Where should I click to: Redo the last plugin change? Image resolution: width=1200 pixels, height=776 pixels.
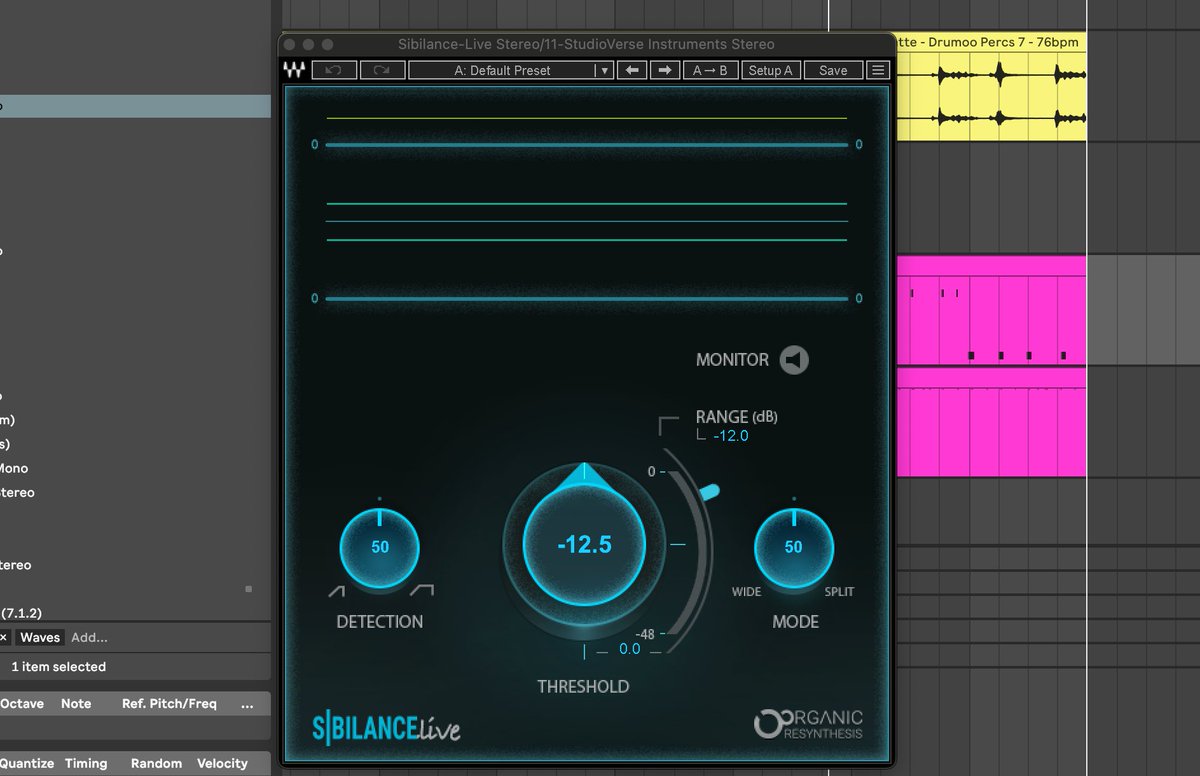point(382,70)
